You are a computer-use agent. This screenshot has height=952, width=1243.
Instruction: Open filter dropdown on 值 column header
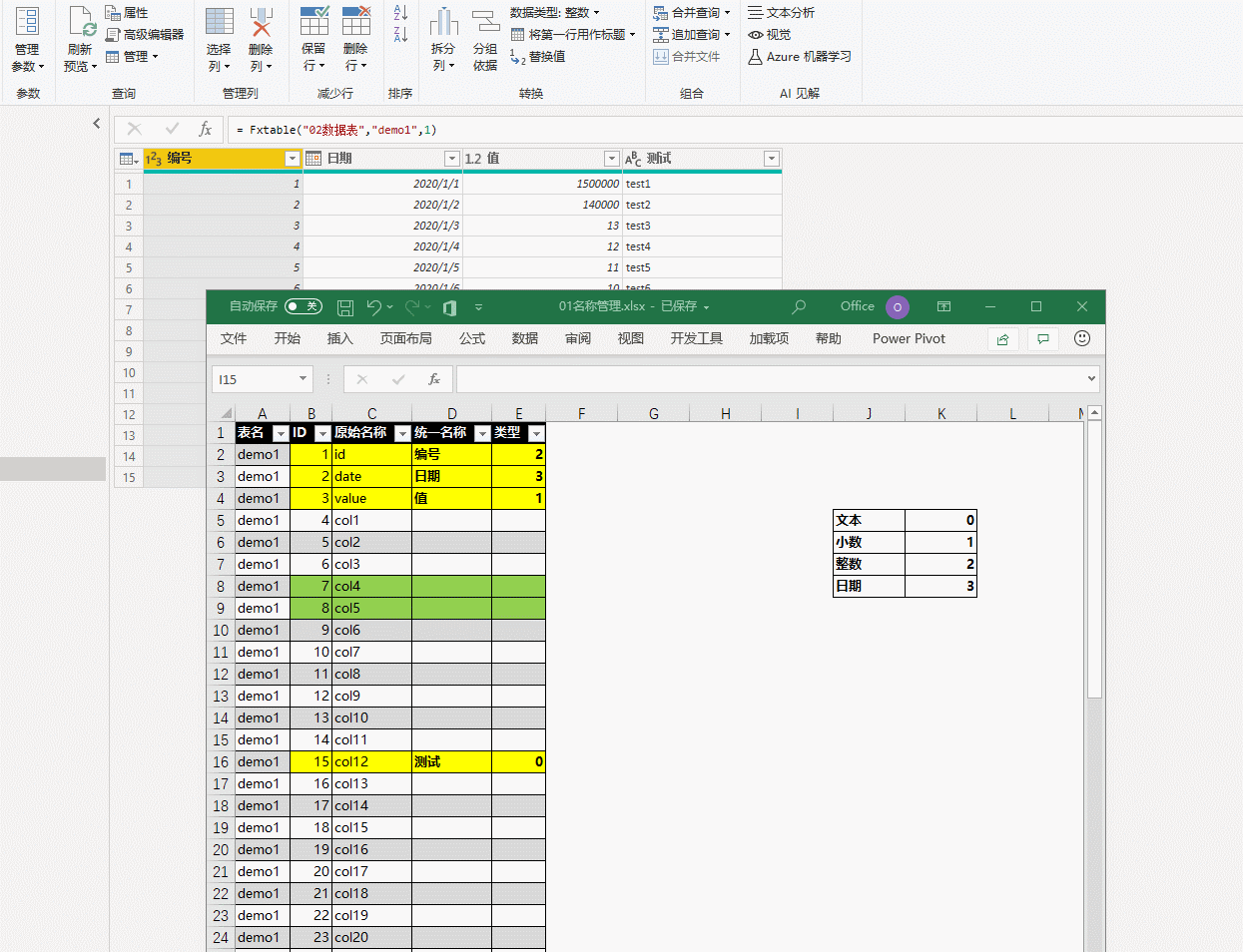pyautogui.click(x=612, y=159)
